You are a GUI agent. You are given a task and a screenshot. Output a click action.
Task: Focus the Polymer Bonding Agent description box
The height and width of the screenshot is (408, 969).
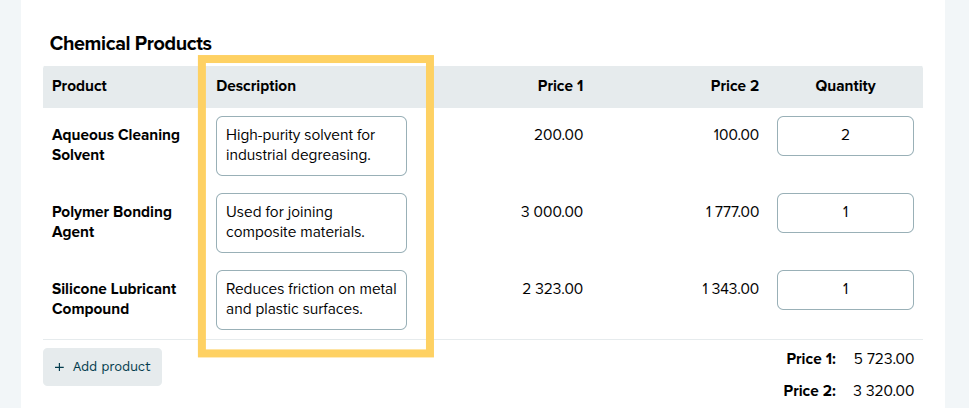[311, 222]
